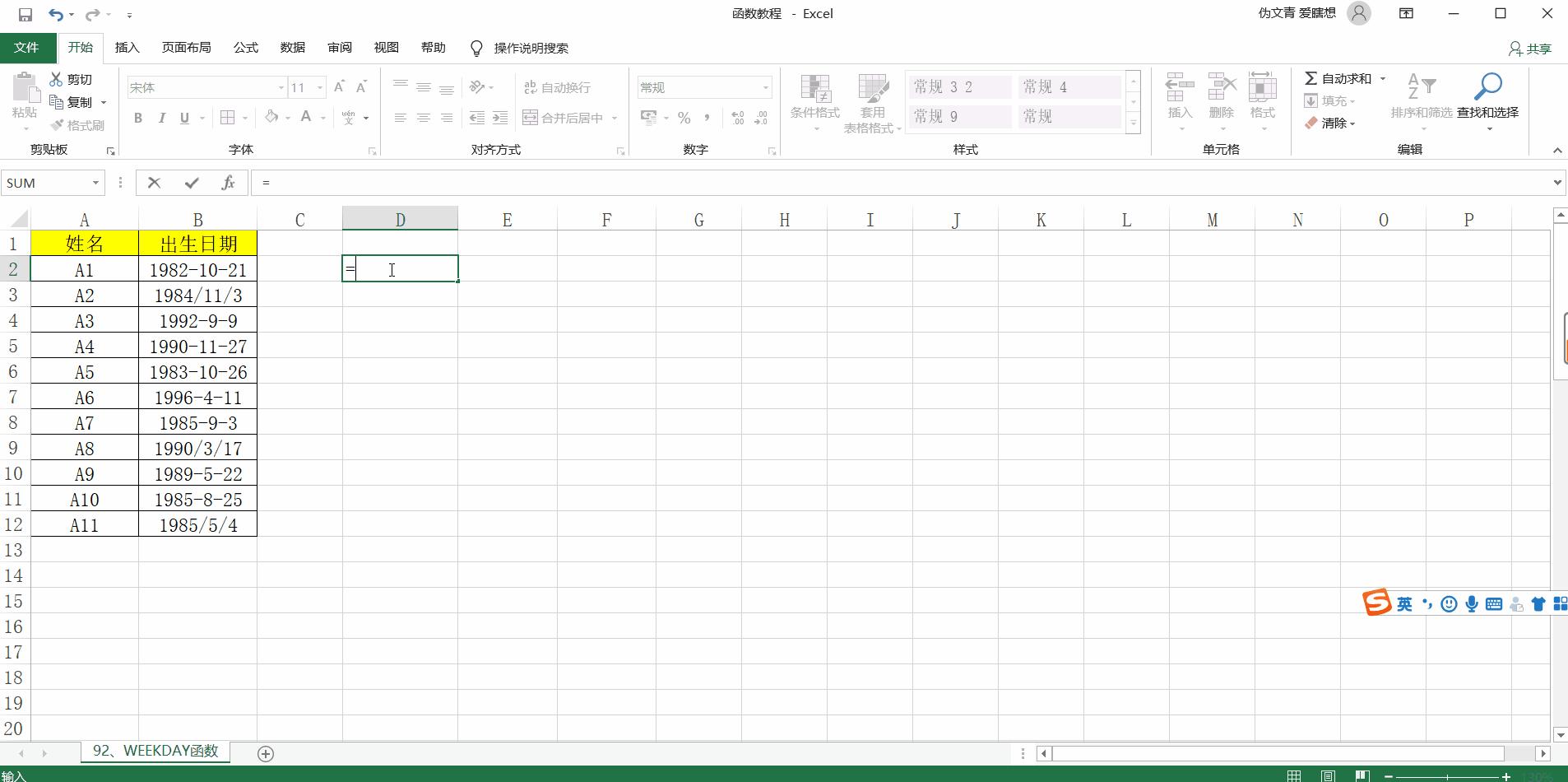
Task: Expand the border style dropdown
Action: (244, 118)
